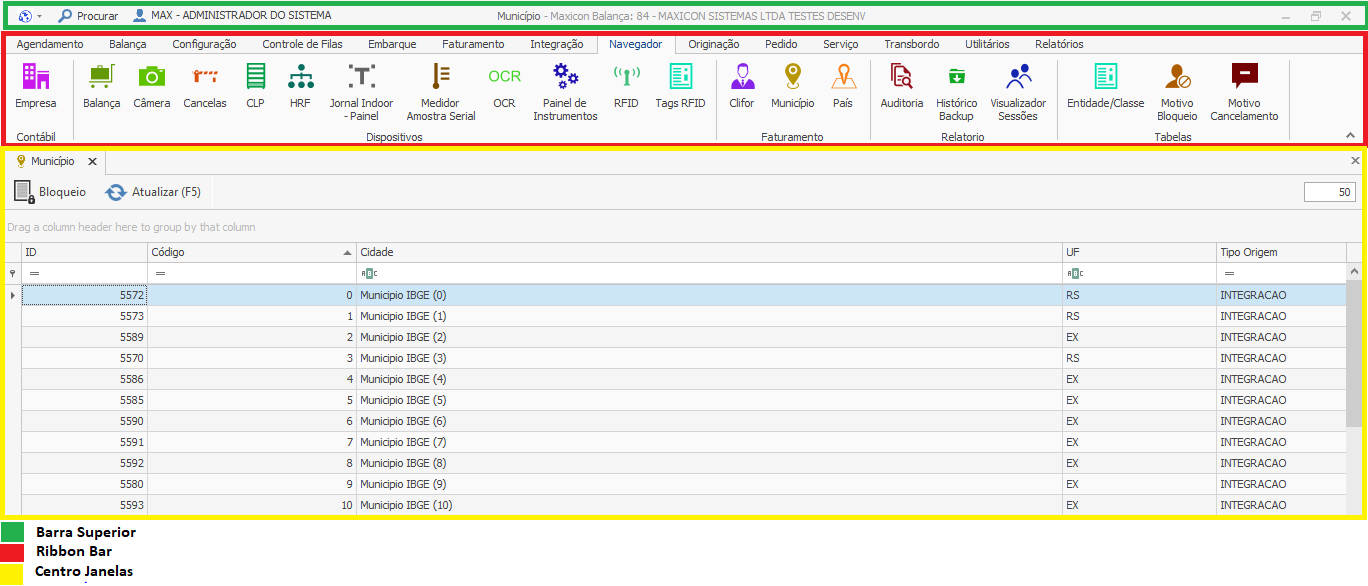The height and width of the screenshot is (586, 1368).
Task: Open the Relatórios ribbon tab
Action: 1059,44
